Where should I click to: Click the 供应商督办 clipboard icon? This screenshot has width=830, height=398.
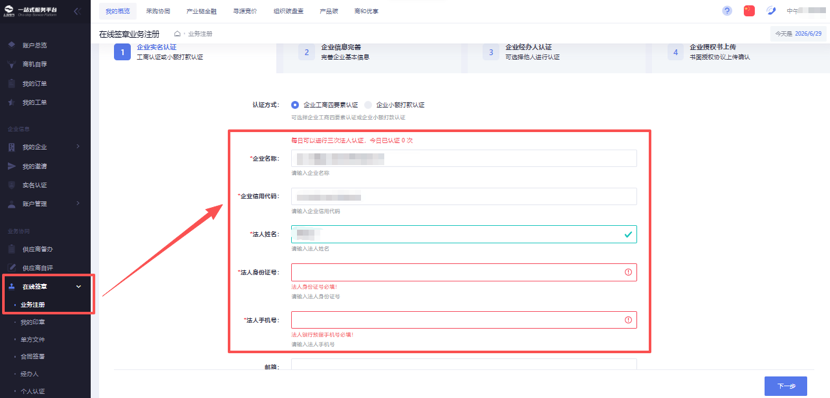(12, 249)
